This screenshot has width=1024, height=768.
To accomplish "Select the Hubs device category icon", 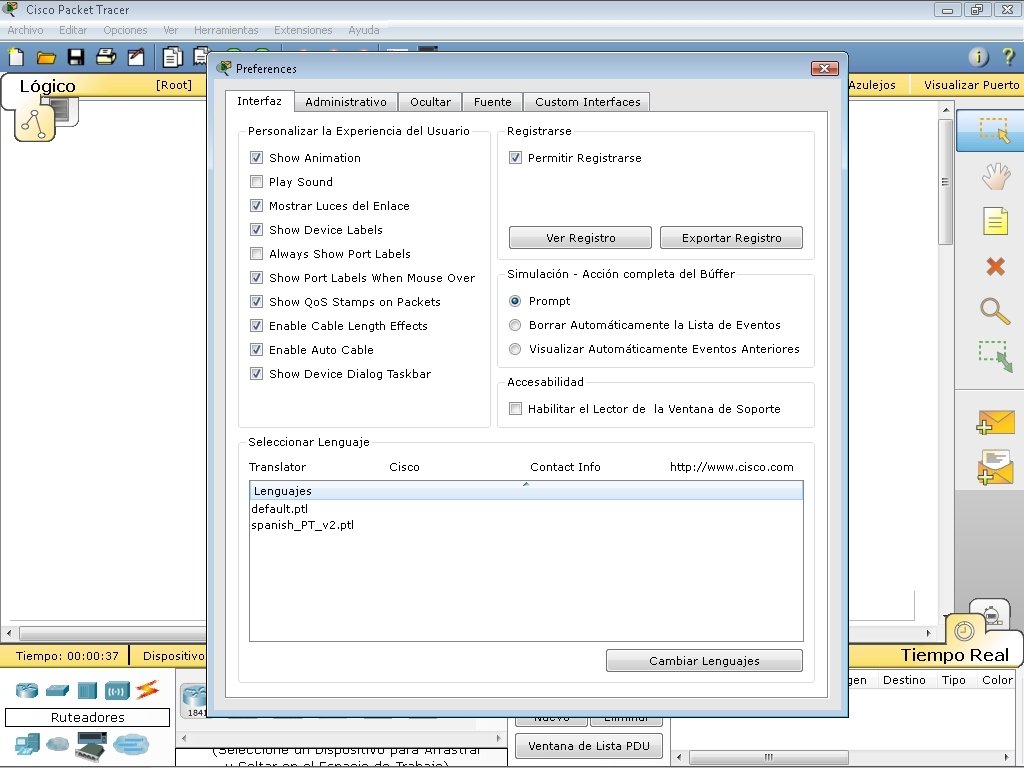I will tap(87, 690).
